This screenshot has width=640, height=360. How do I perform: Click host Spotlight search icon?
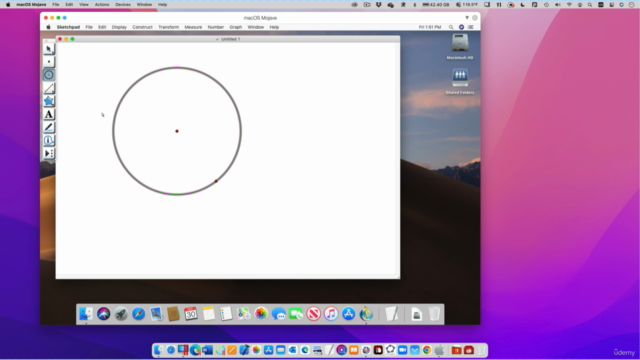pyautogui.click(x=590, y=4)
